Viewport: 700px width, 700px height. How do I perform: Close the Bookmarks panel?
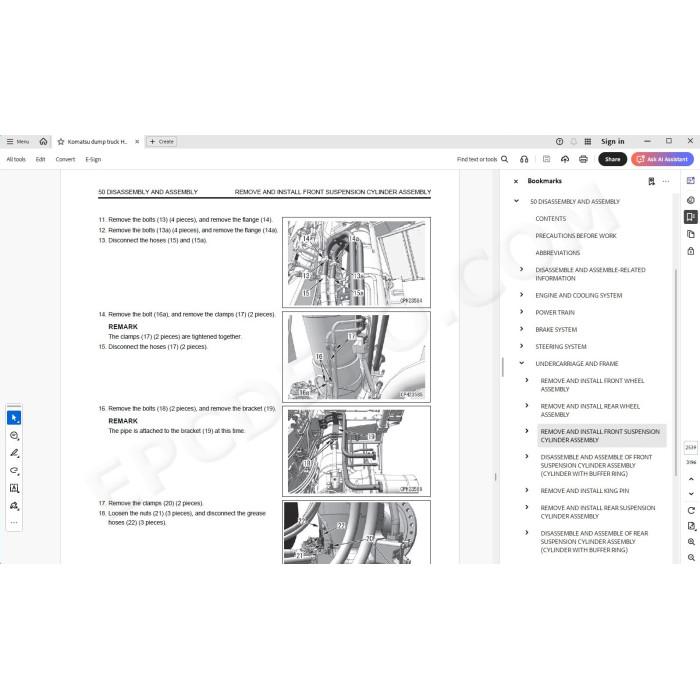(516, 181)
